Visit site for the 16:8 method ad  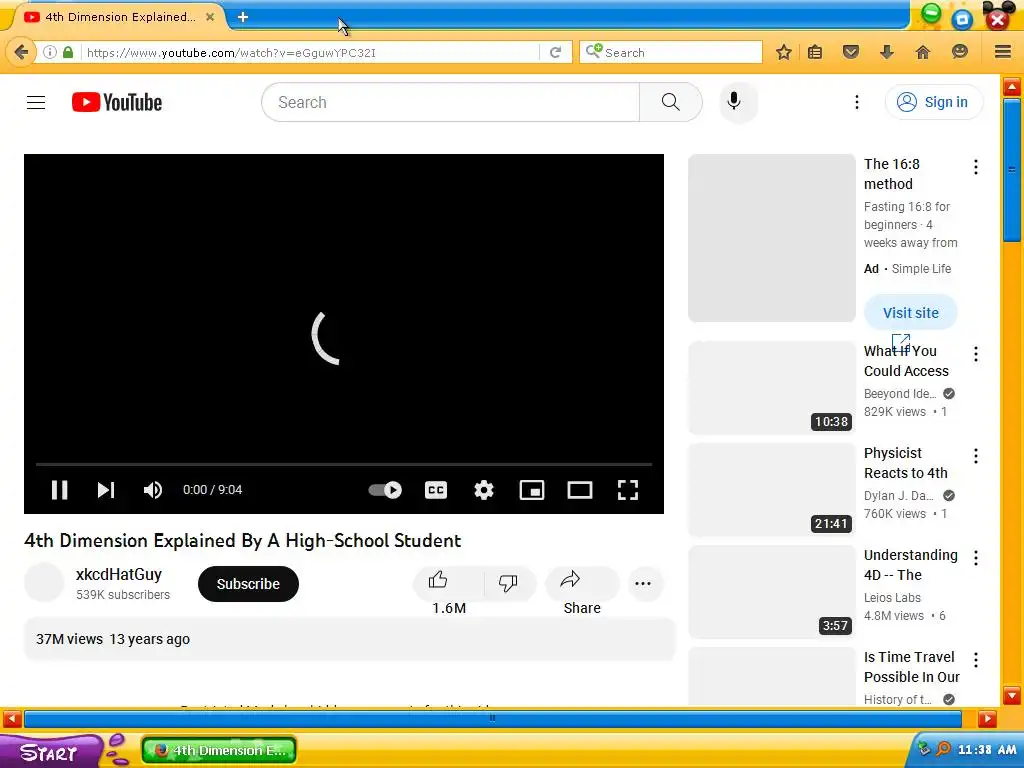point(910,313)
